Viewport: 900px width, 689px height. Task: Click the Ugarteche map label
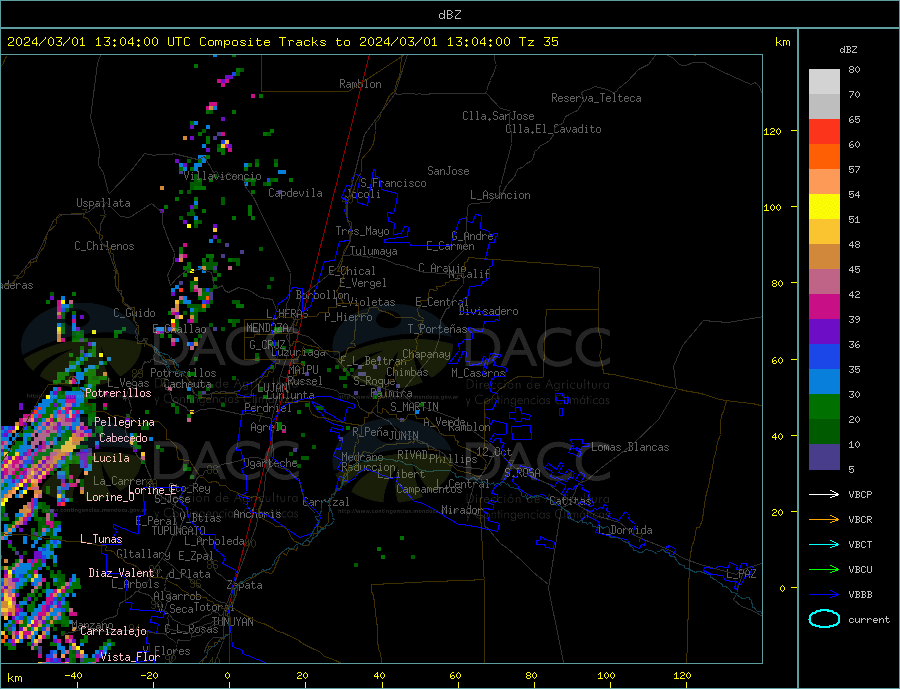coord(270,463)
